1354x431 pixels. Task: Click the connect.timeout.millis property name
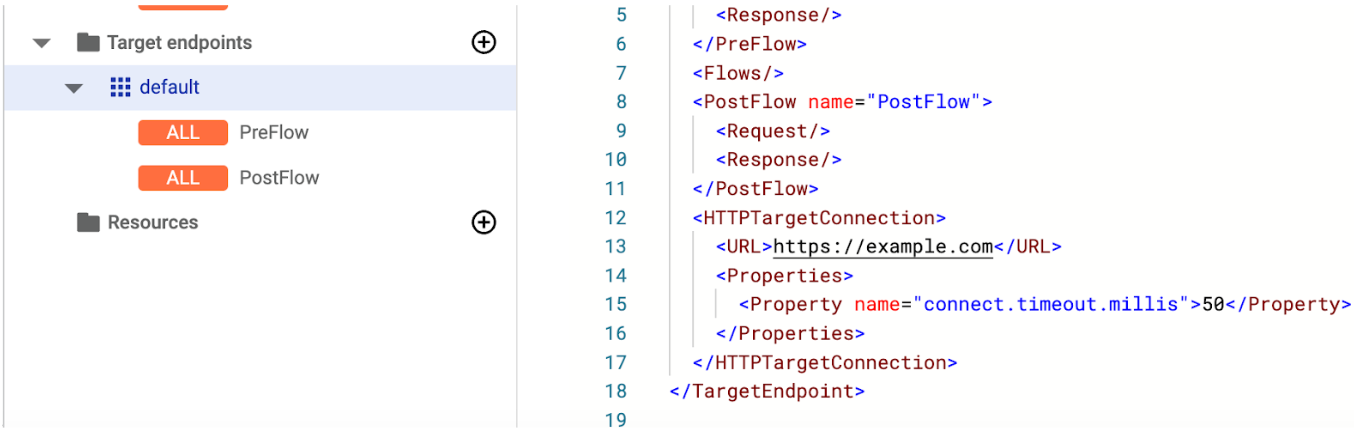[1050, 305]
